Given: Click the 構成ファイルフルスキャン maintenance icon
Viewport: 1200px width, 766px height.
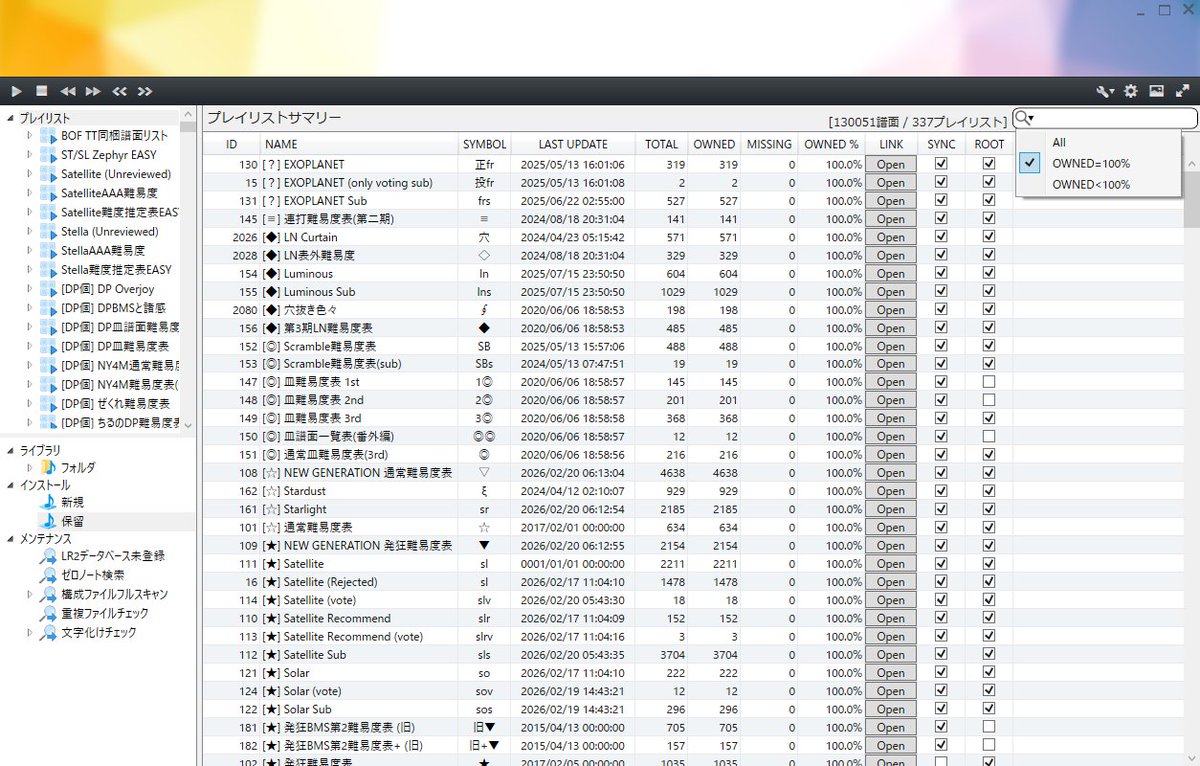Looking at the screenshot, I should [x=48, y=594].
